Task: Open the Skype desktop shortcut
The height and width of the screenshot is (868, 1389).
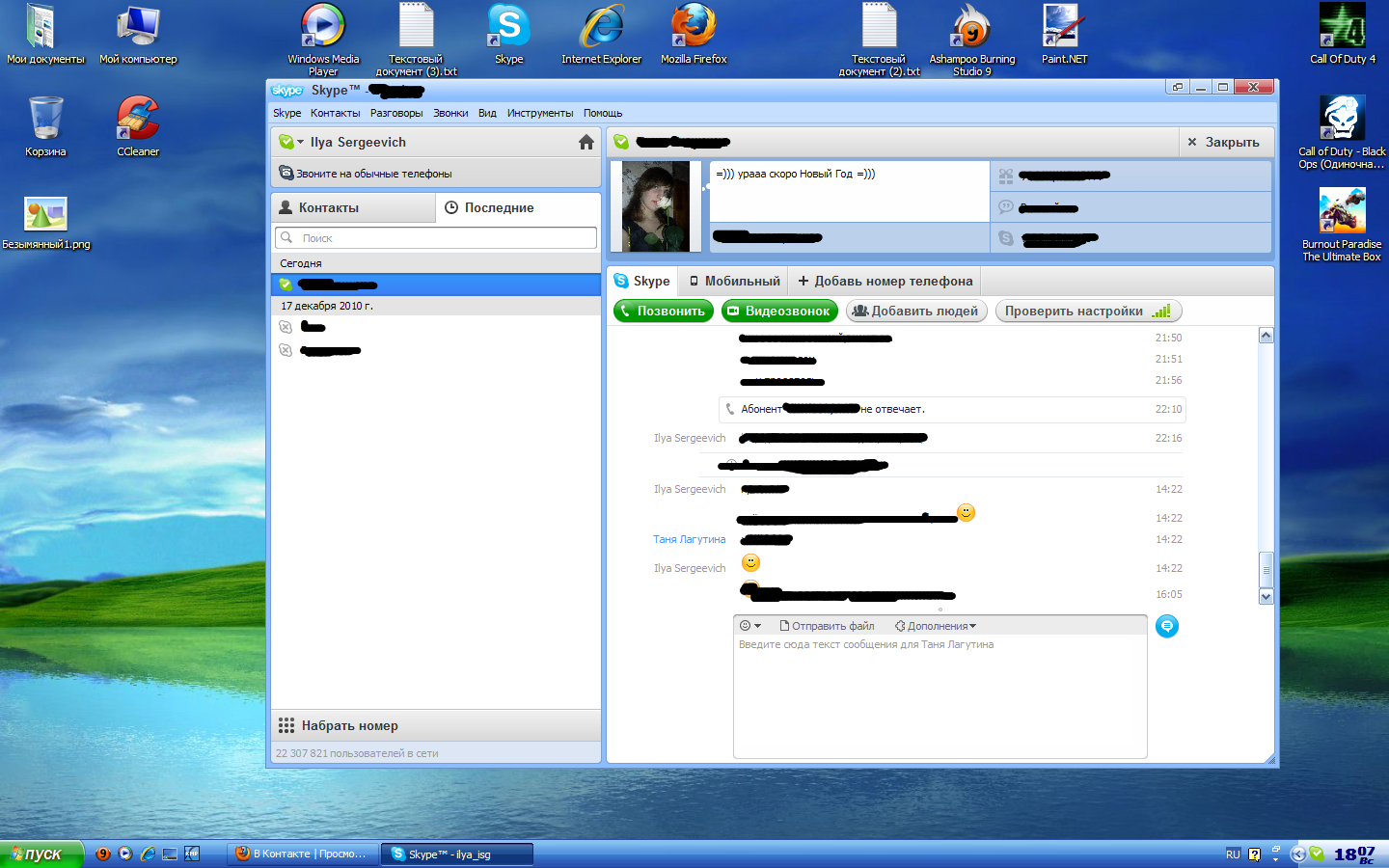Action: tap(509, 34)
